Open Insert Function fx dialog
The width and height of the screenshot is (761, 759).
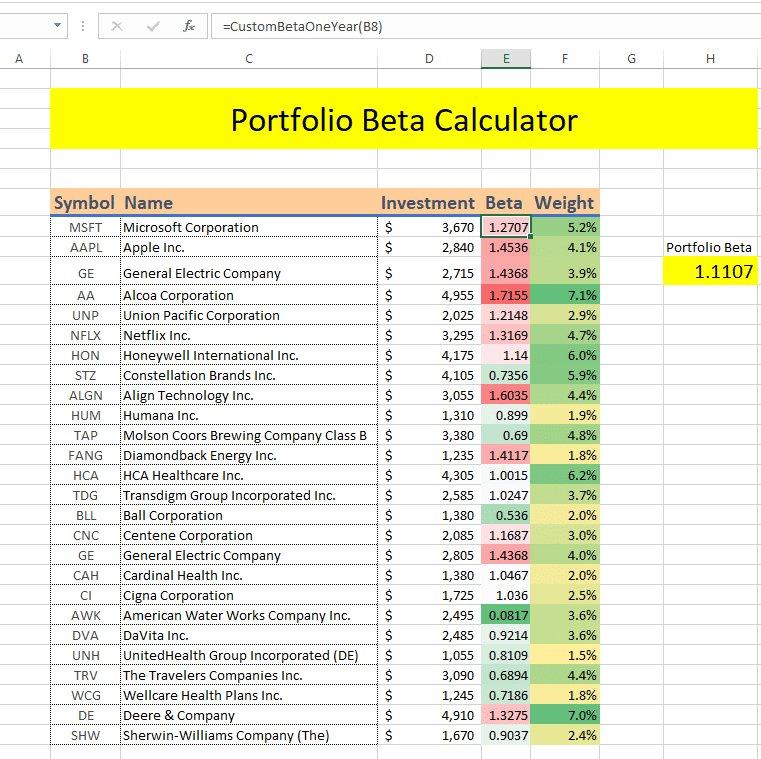pos(189,26)
